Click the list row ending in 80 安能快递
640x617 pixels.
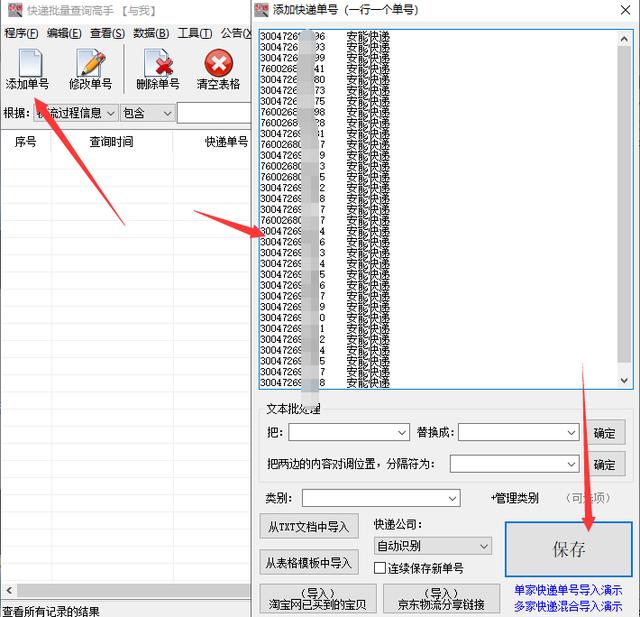[x=325, y=79]
